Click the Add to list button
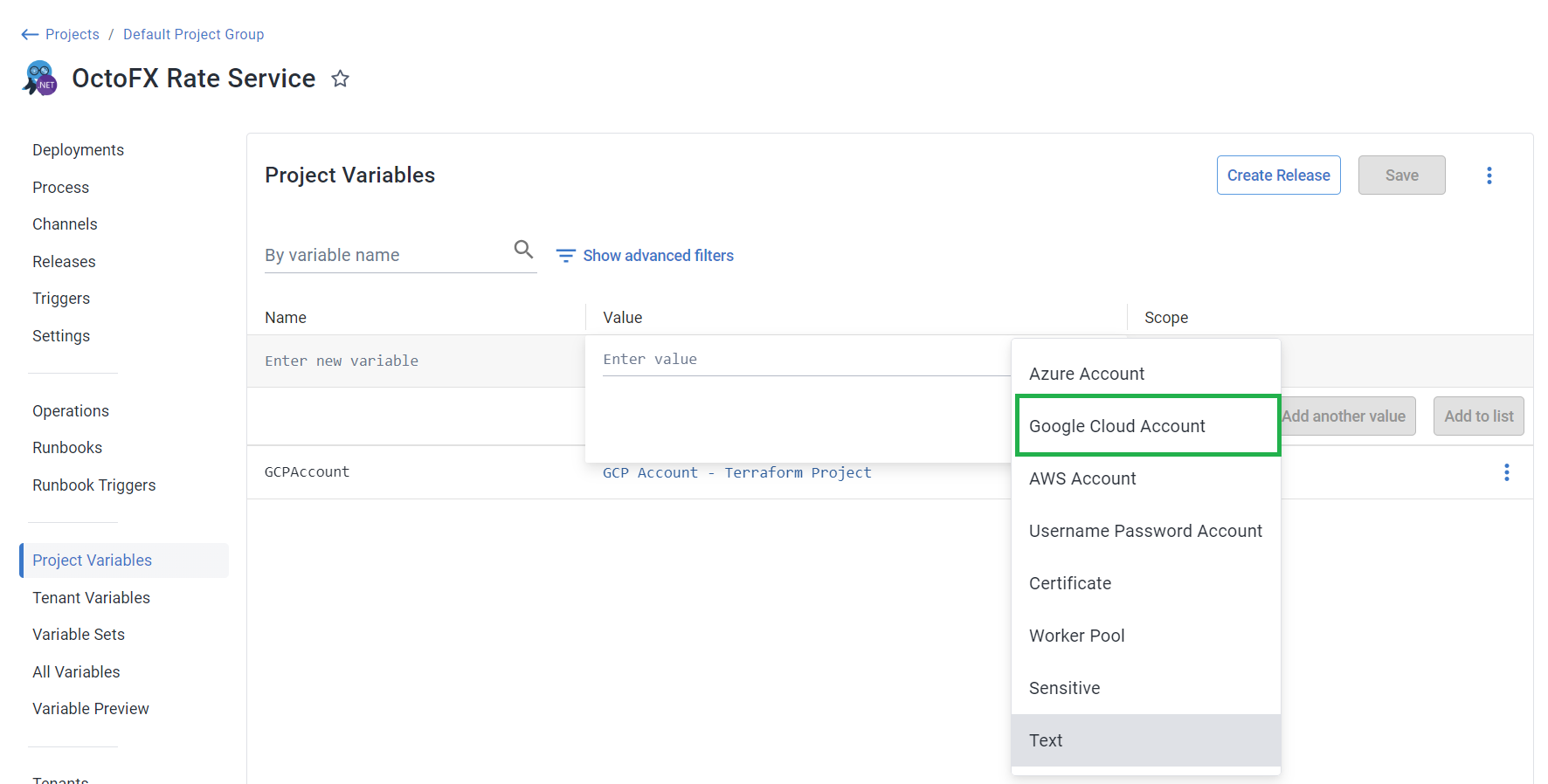The width and height of the screenshot is (1548, 784). [1478, 416]
